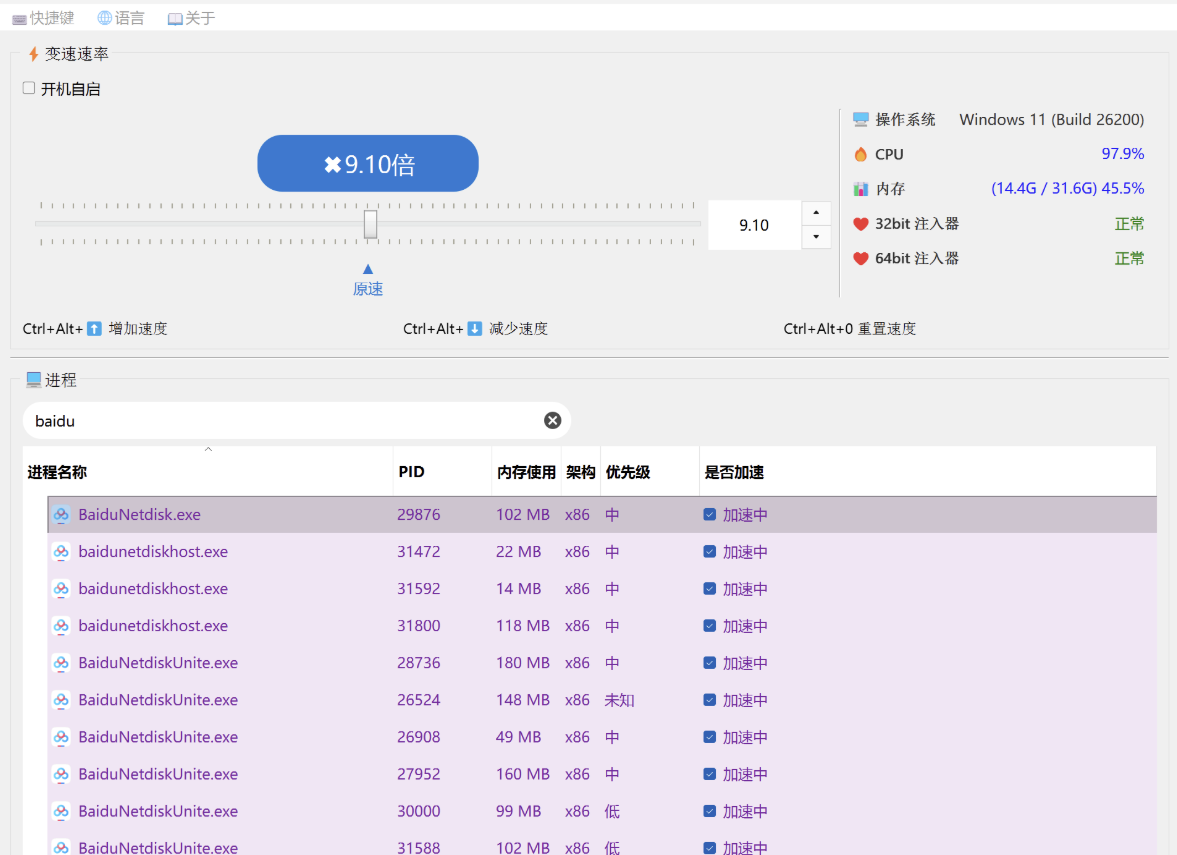Disable 加速中 for BaiduNetdiskUnite.exe PID 30000

tap(710, 811)
